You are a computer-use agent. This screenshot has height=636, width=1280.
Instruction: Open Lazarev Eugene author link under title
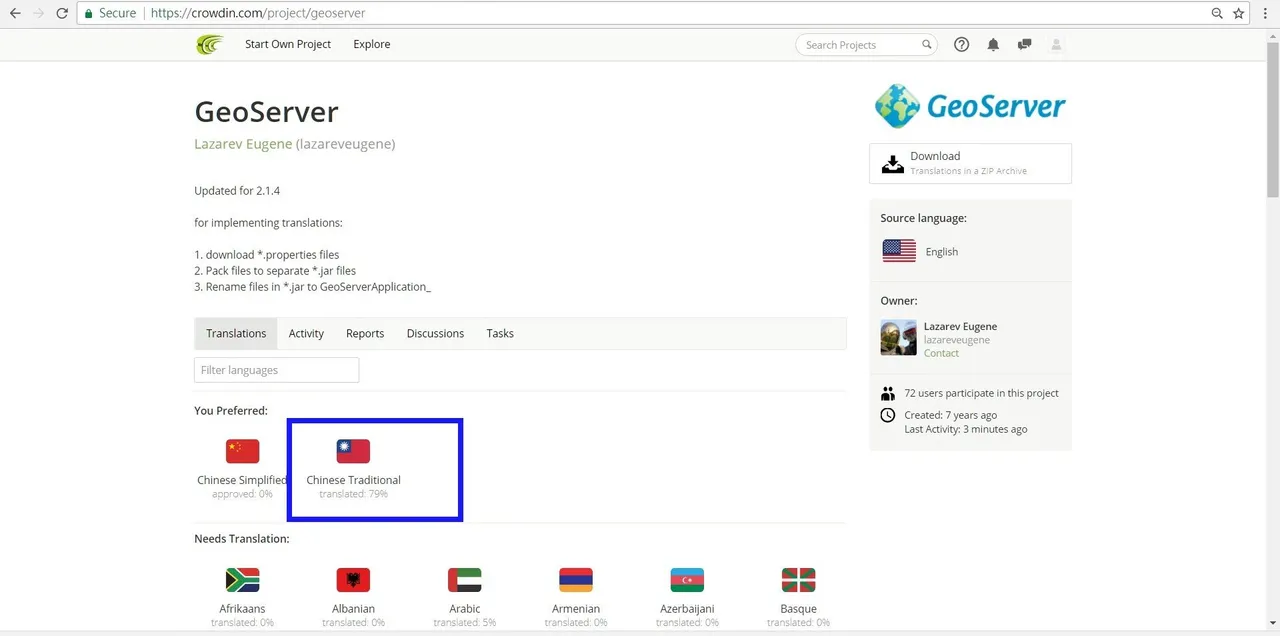click(243, 144)
